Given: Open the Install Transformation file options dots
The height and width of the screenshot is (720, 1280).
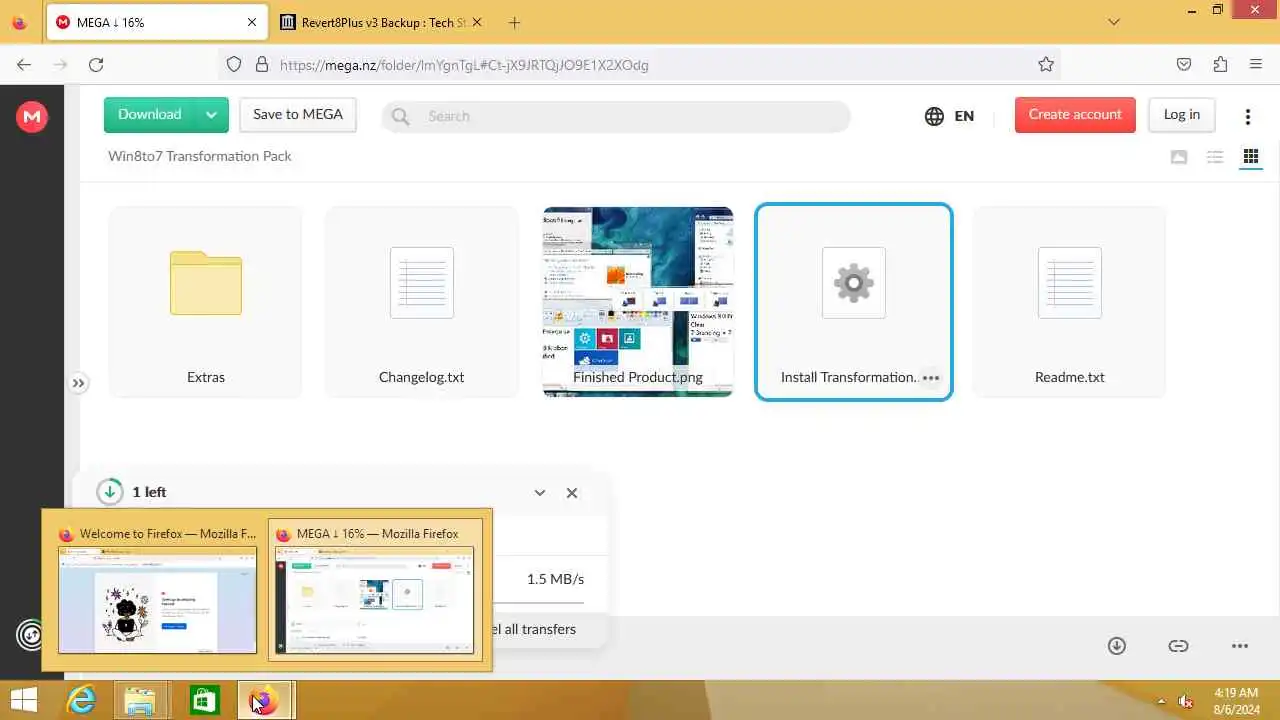Looking at the screenshot, I should (931, 378).
